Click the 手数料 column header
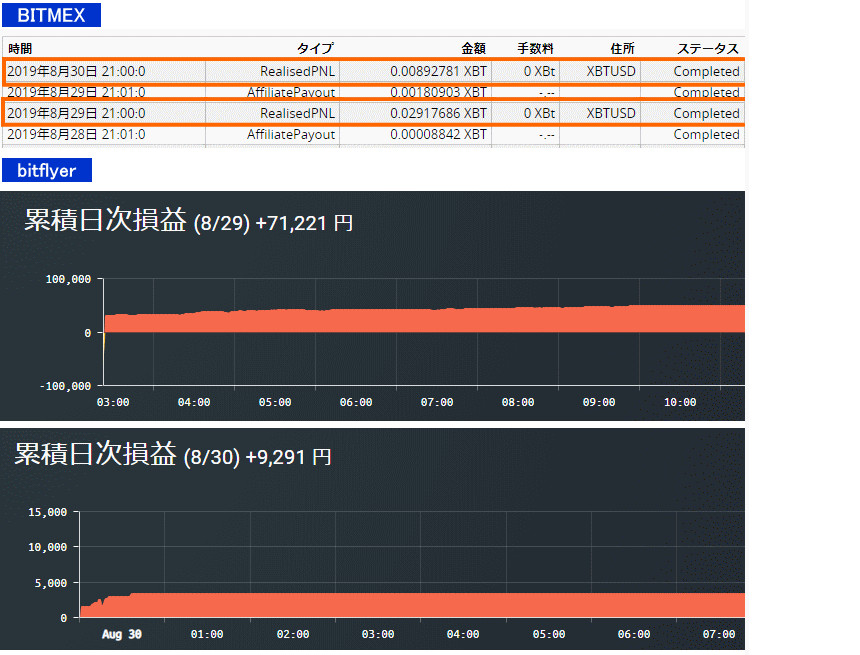The height and width of the screenshot is (655, 860). [x=535, y=49]
